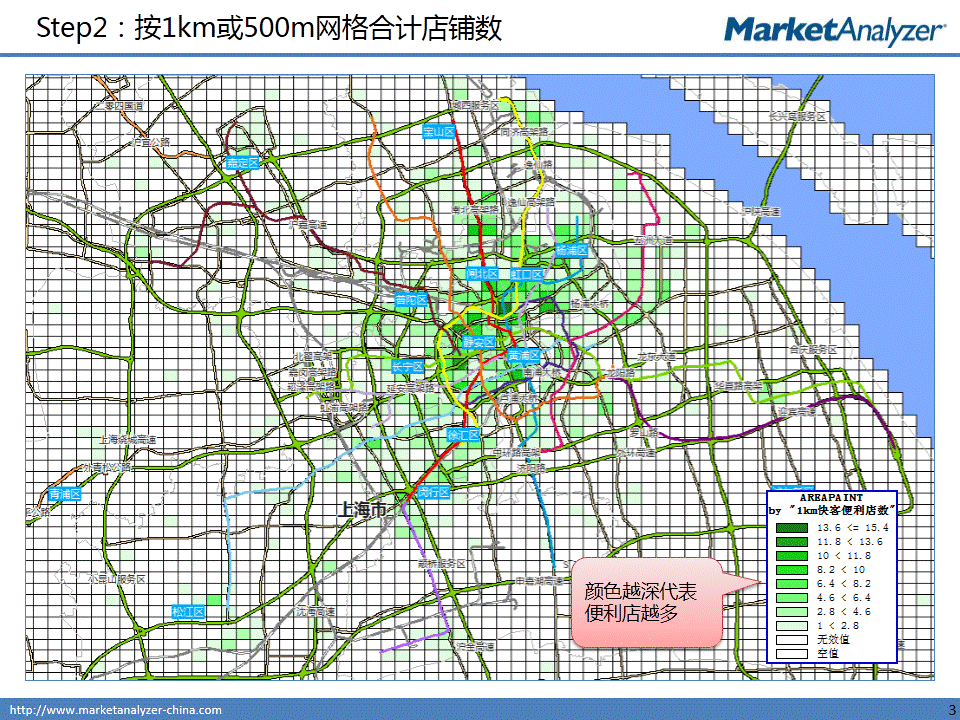The width and height of the screenshot is (960, 720).
Task: Click the 宝山区 district label
Action: [438, 131]
